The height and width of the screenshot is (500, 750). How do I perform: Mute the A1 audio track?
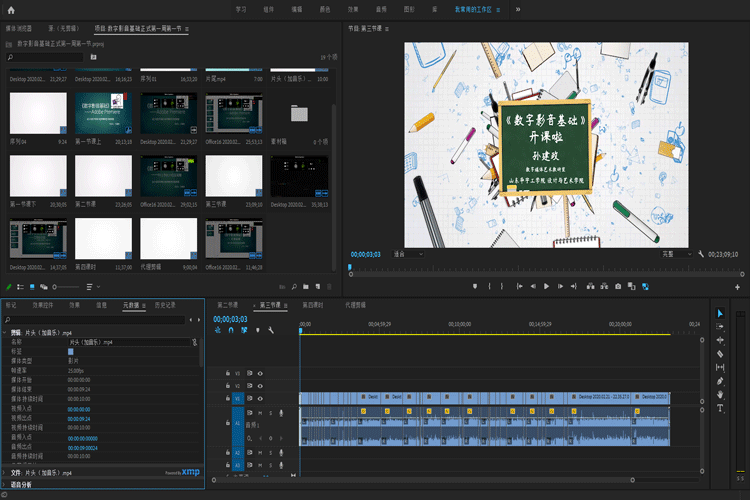point(260,412)
